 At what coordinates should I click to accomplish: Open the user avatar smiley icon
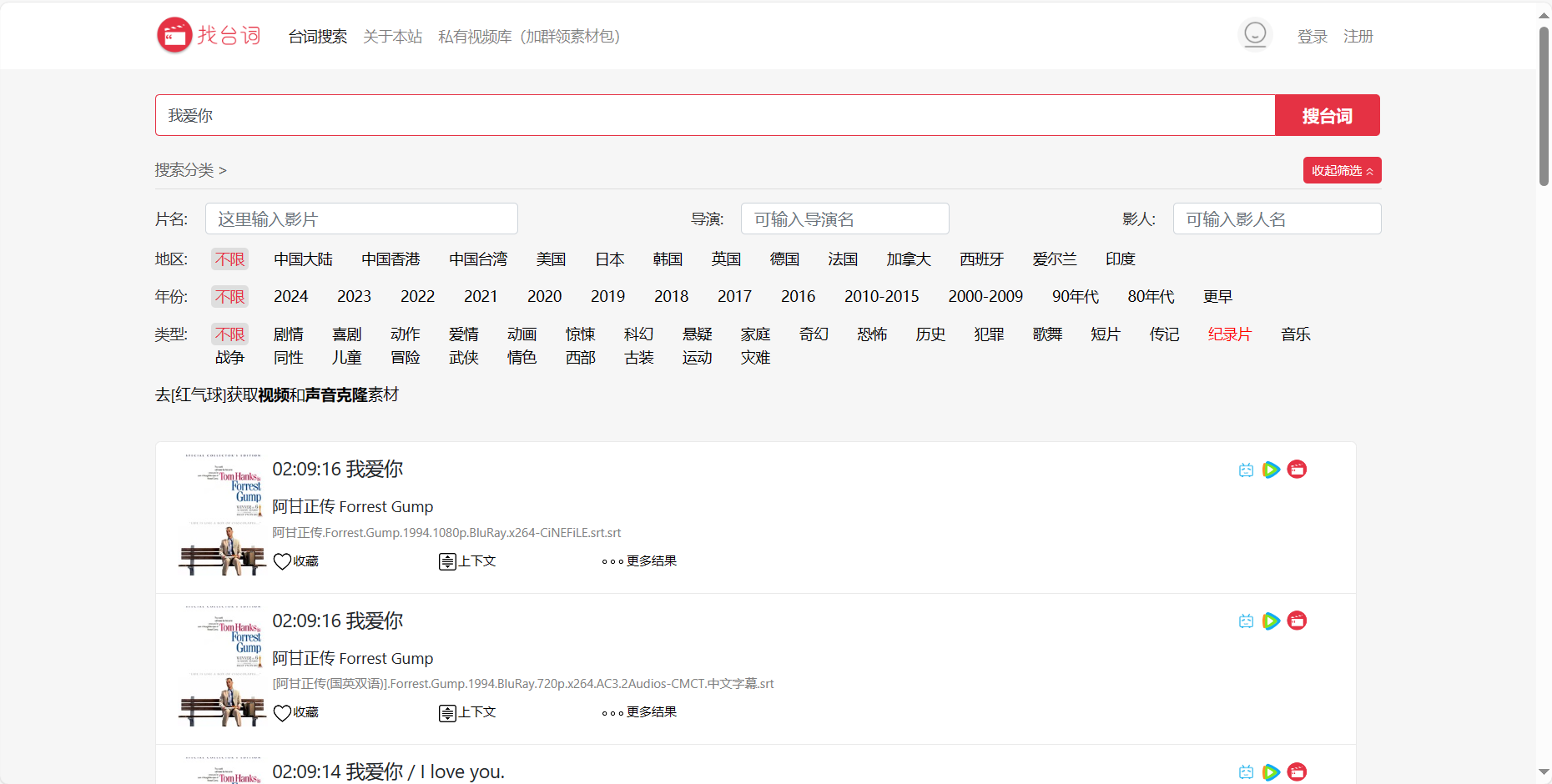click(1255, 34)
